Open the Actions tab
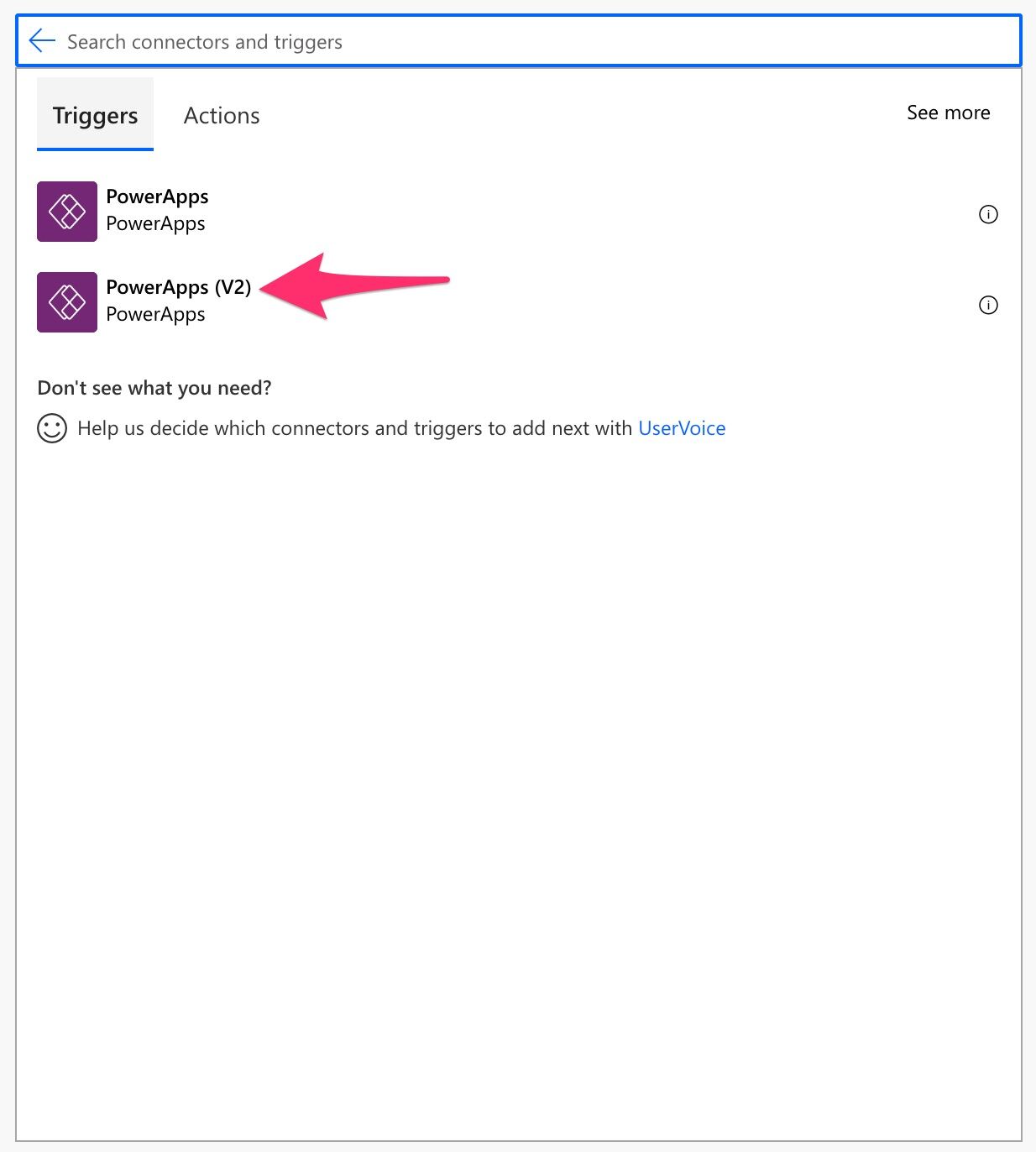The image size is (1036, 1152). (x=222, y=115)
